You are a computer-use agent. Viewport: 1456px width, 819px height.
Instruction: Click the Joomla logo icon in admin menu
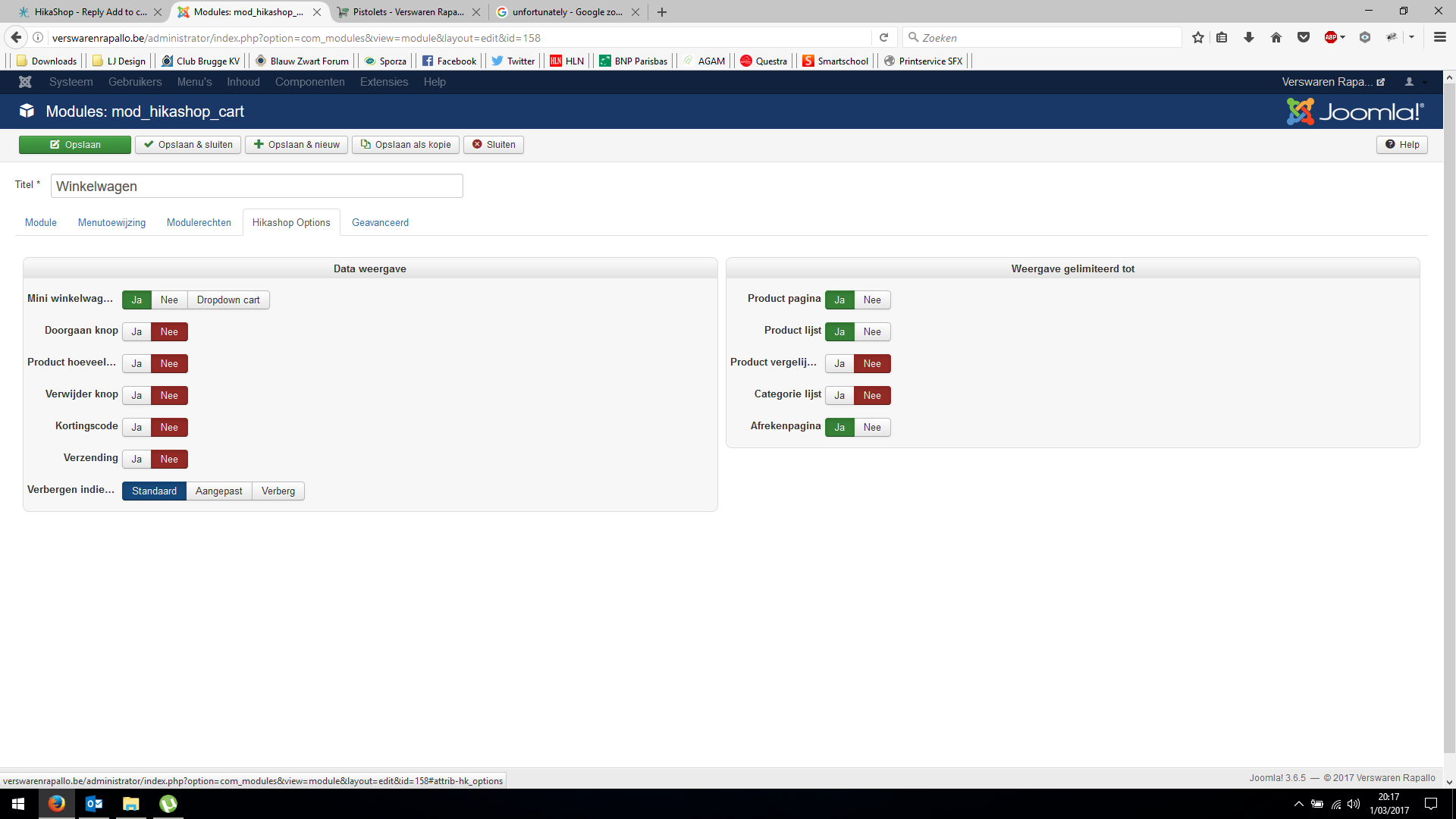pos(25,82)
